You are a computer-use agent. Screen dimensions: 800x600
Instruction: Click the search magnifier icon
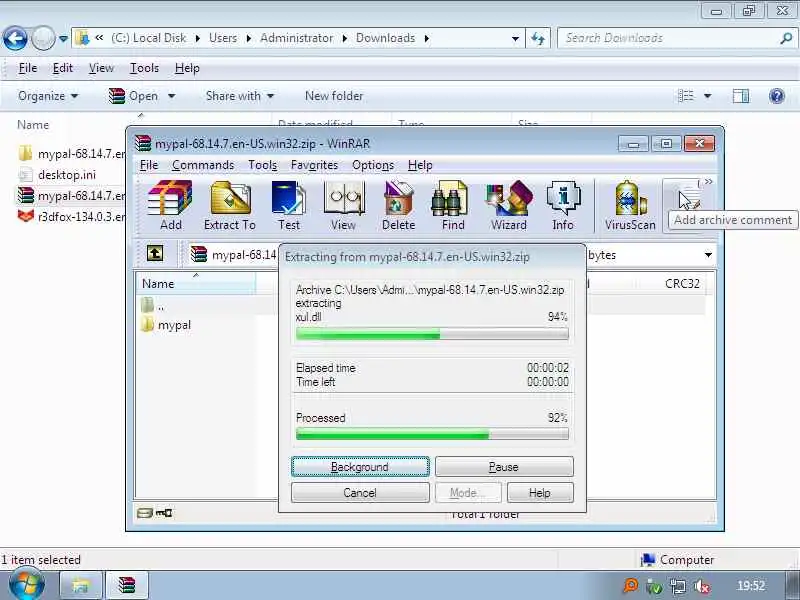pyautogui.click(x=786, y=38)
